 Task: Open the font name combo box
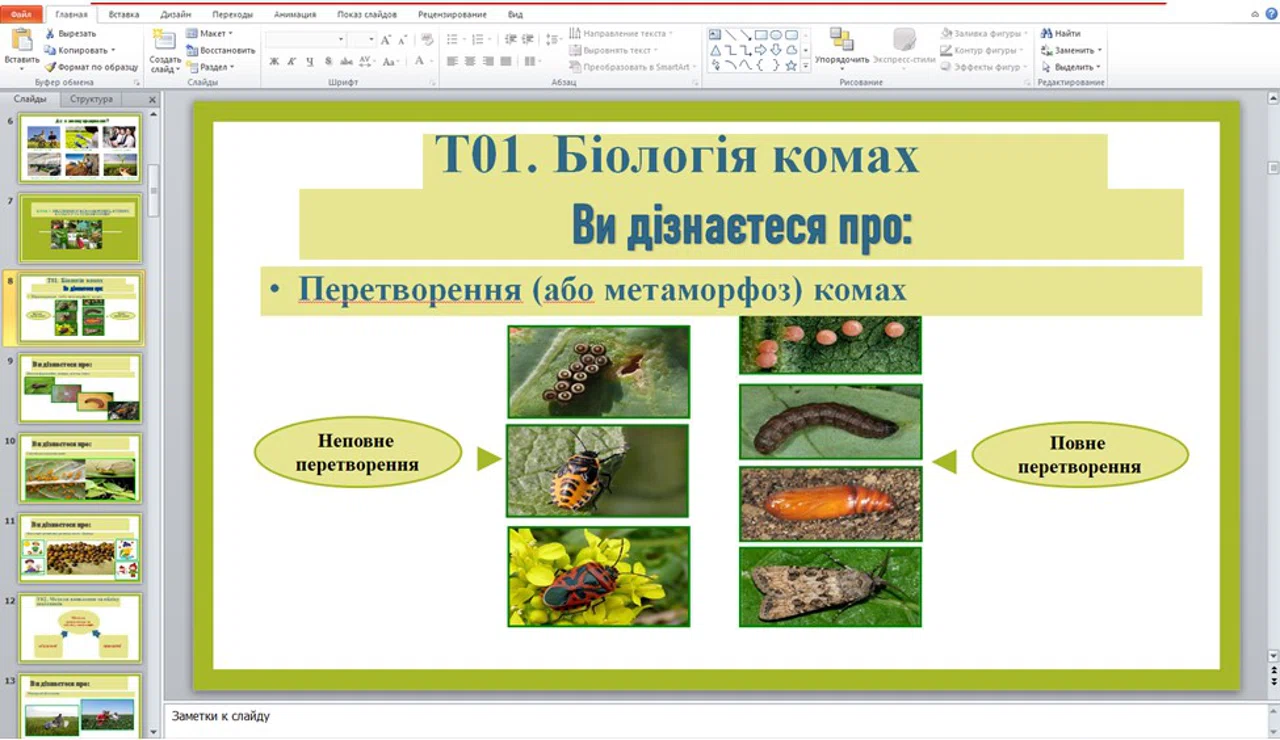(x=306, y=40)
